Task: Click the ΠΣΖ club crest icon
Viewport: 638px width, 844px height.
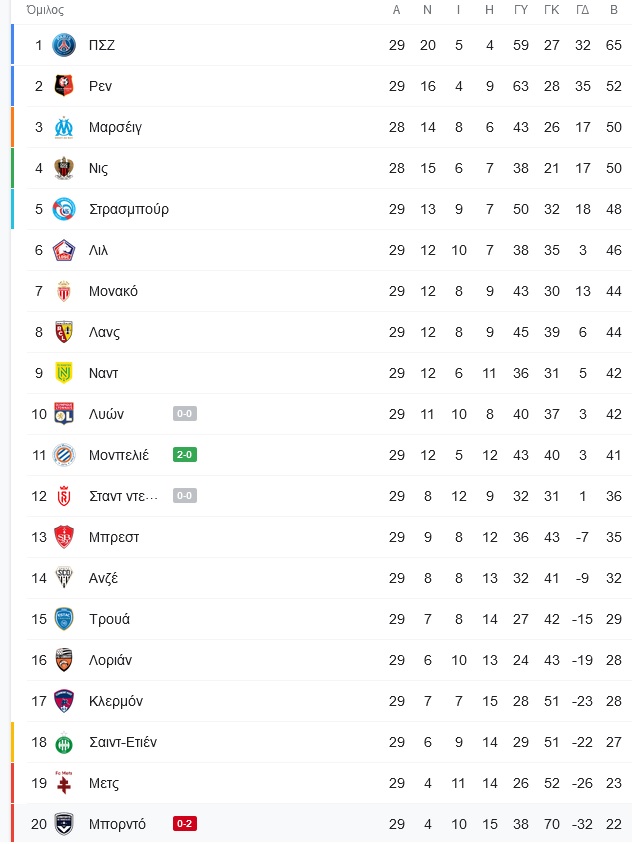Action: pyautogui.click(x=64, y=45)
